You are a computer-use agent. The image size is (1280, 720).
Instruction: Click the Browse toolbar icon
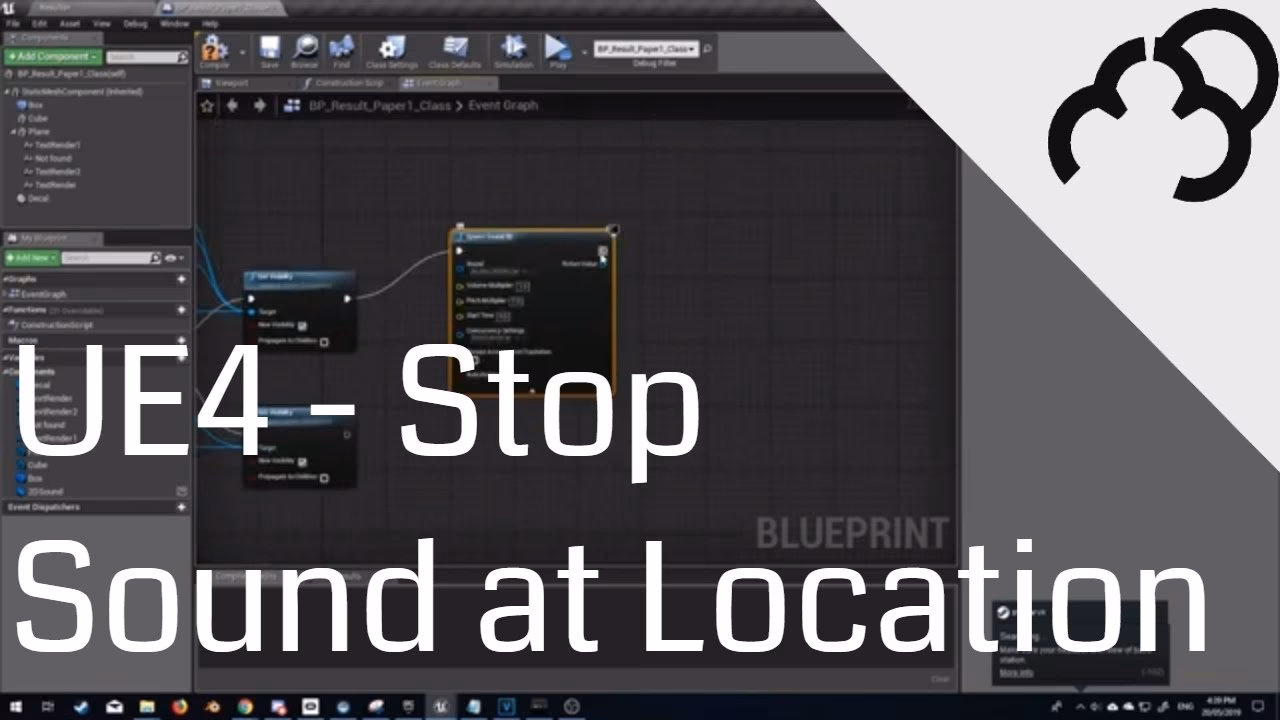click(305, 48)
